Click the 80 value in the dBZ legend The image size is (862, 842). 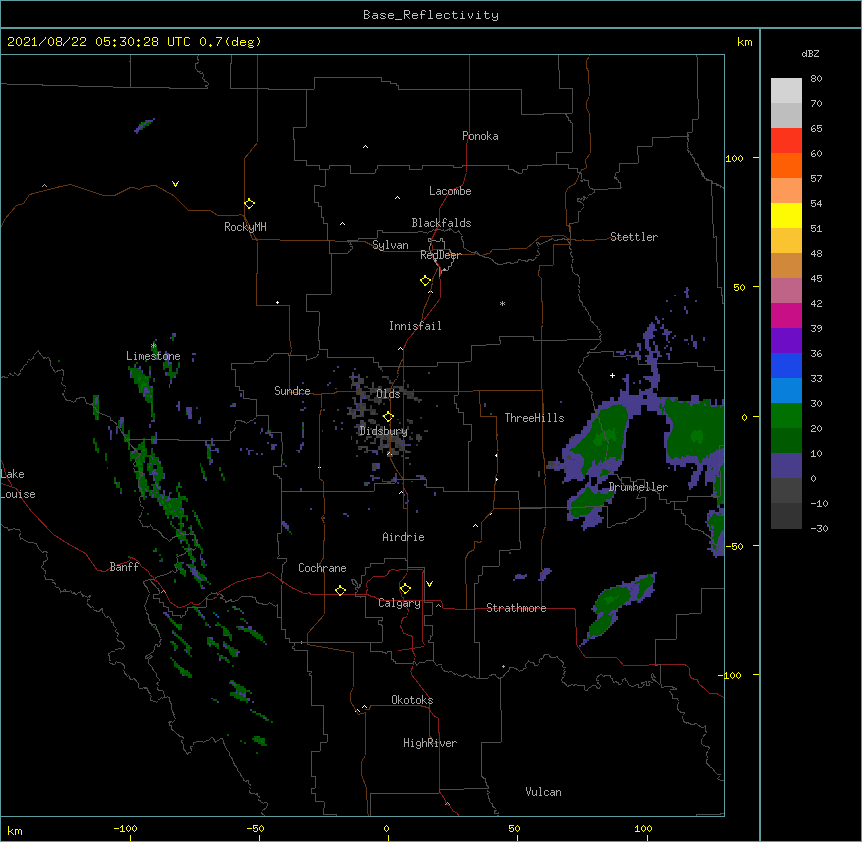point(816,79)
